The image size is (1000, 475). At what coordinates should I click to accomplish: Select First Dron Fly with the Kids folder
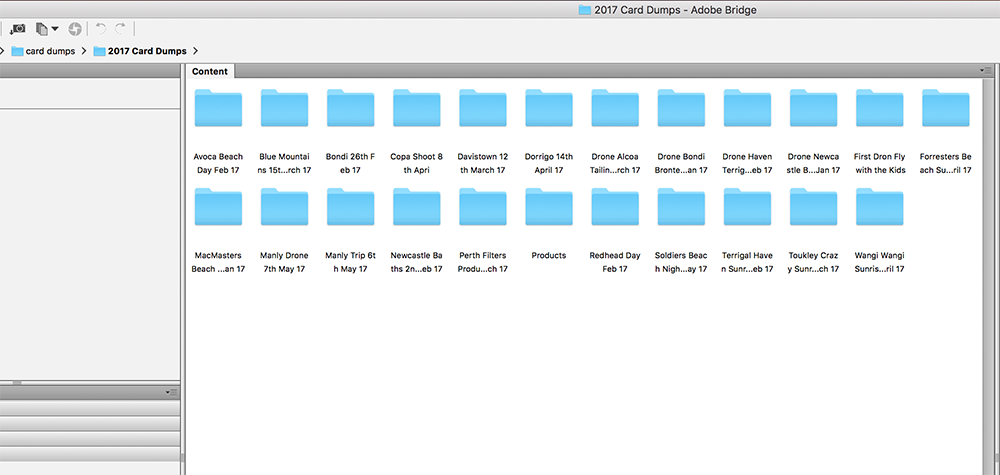pyautogui.click(x=879, y=108)
